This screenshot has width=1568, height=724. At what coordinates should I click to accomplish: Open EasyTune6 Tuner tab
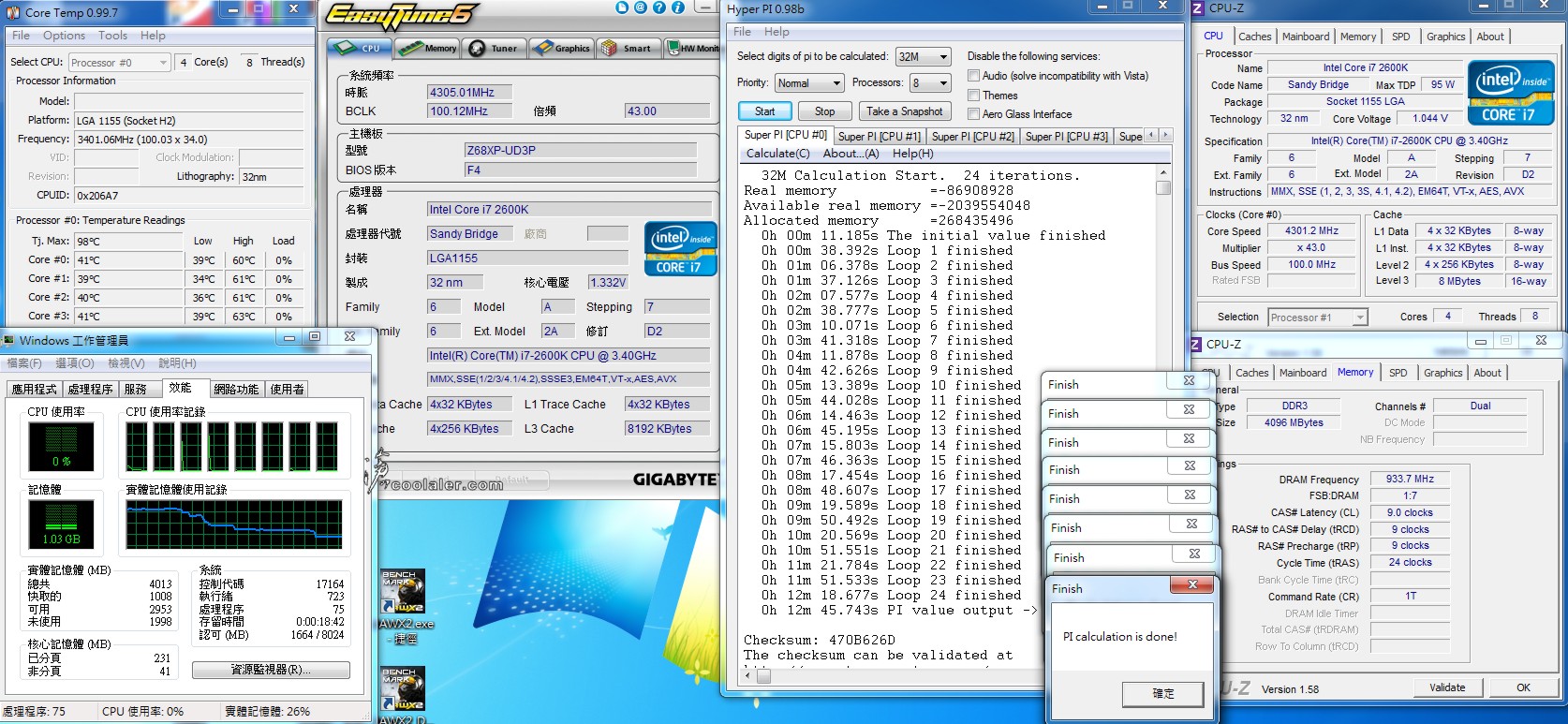494,48
